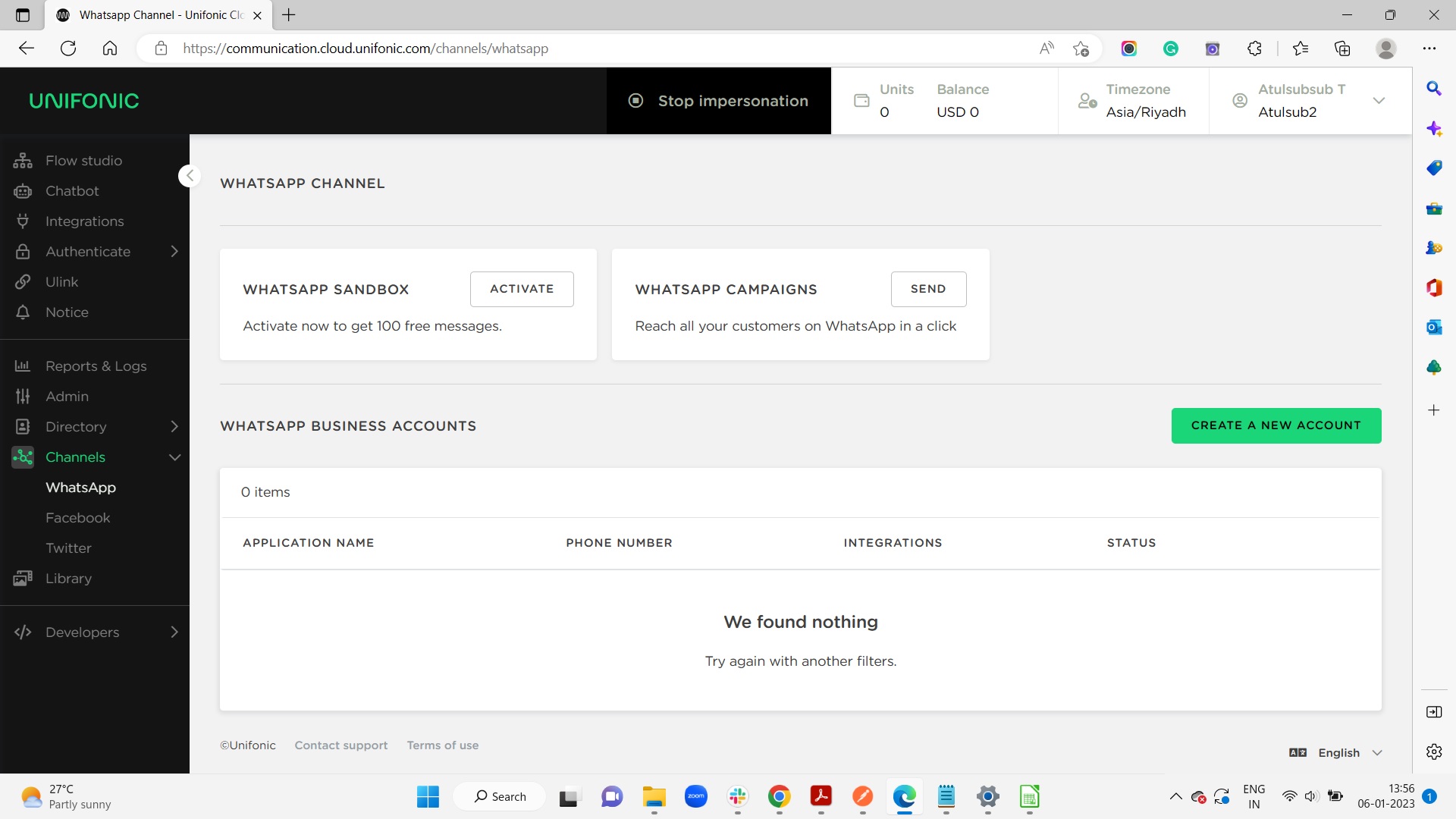The width and height of the screenshot is (1456, 819).
Task: Open Admin sliders icon
Action: point(23,397)
